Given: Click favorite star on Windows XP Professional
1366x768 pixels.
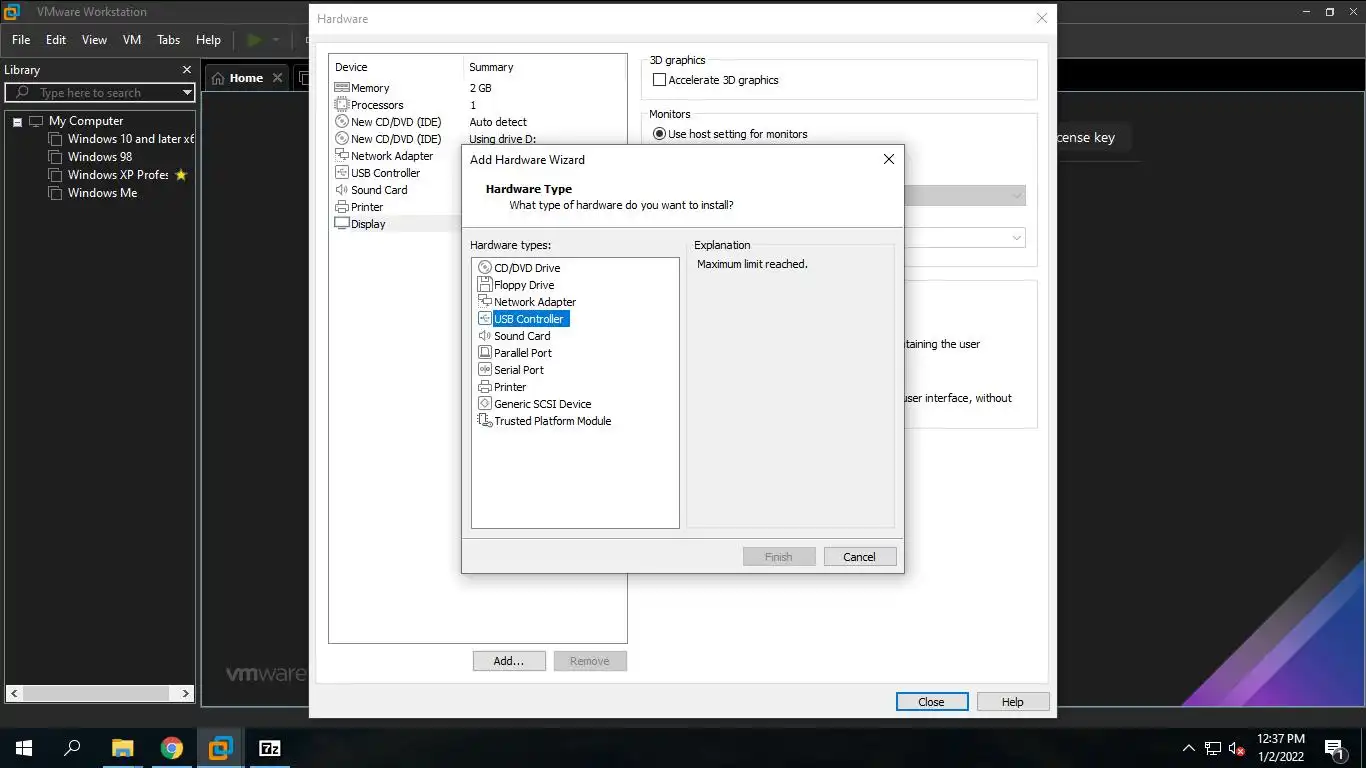Looking at the screenshot, I should 181,175.
